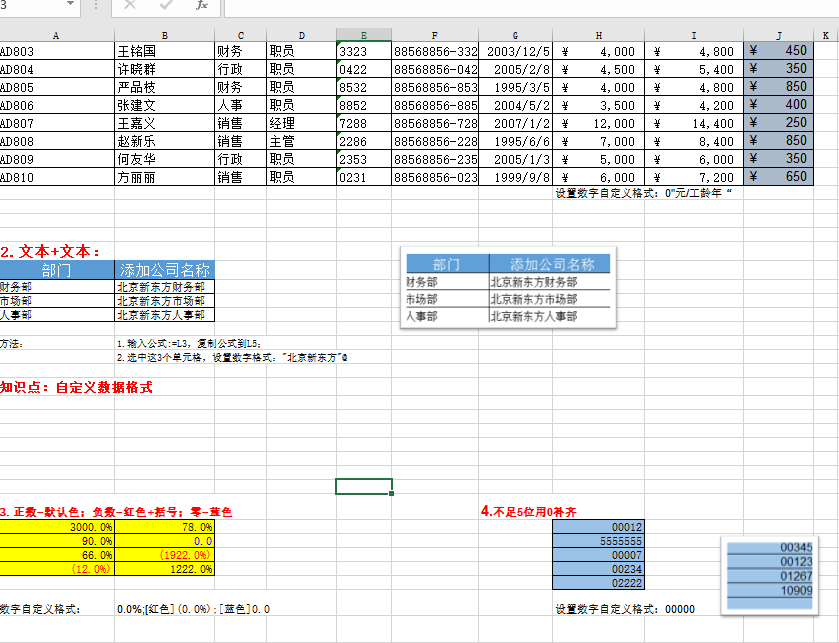Click date cell 1995/6/6
The height and width of the screenshot is (643, 839).
click(x=516, y=141)
